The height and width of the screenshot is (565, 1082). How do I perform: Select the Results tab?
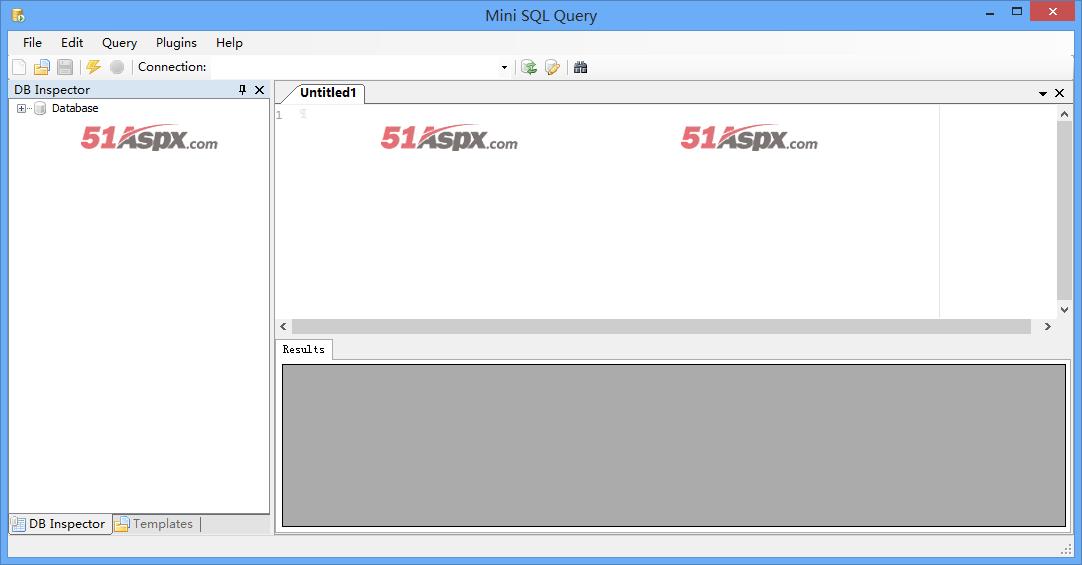tap(304, 349)
